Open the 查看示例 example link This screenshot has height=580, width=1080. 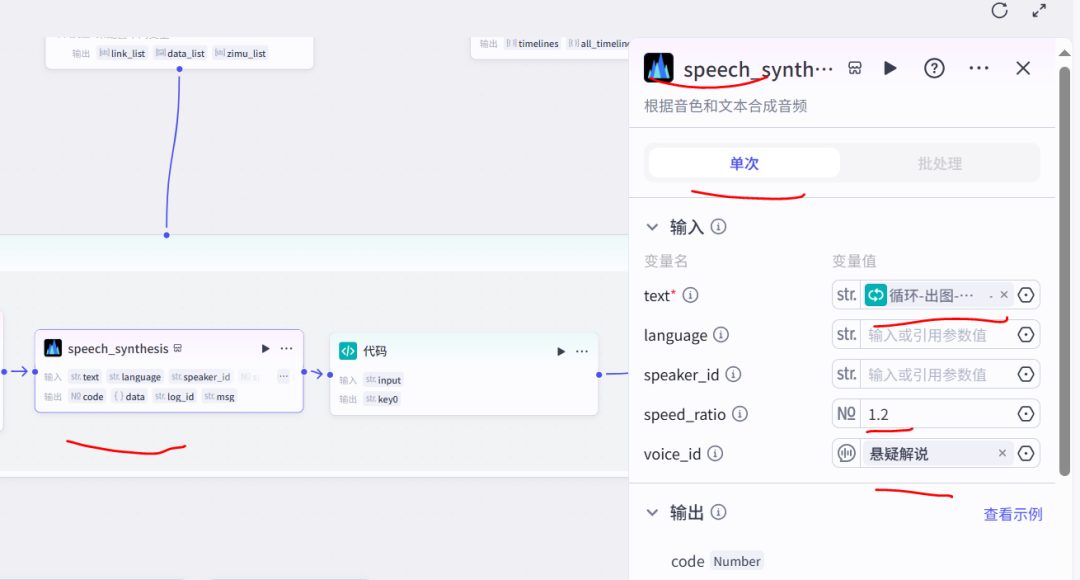(1012, 513)
